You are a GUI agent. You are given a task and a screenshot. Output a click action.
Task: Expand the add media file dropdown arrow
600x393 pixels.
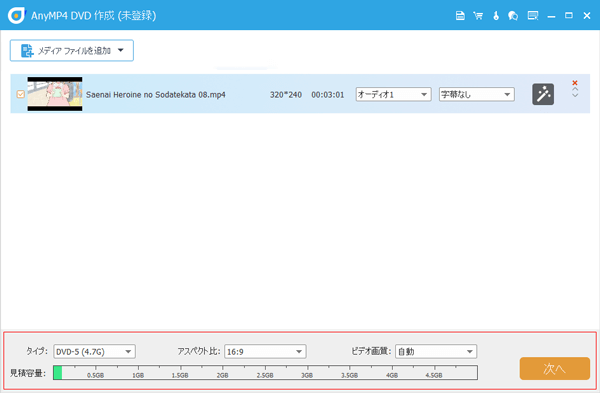tap(121, 50)
